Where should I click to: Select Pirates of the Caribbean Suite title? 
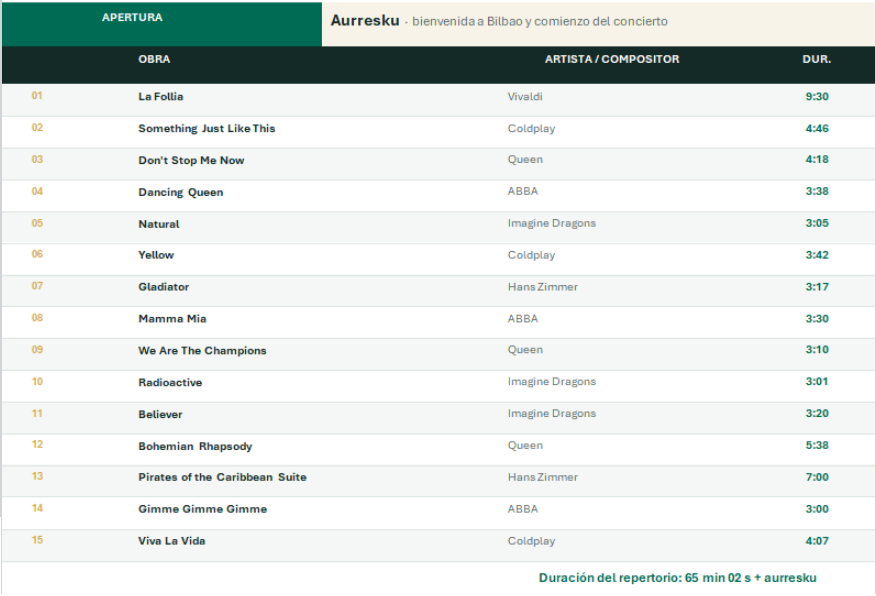click(222, 477)
